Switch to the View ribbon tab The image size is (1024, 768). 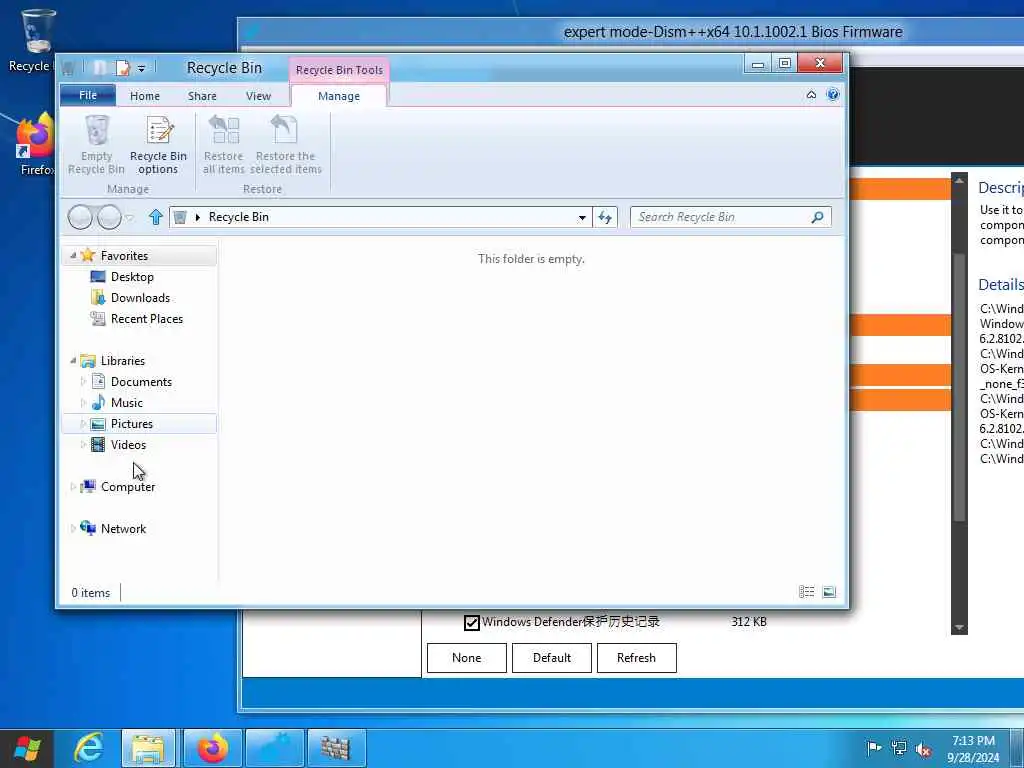tap(258, 96)
